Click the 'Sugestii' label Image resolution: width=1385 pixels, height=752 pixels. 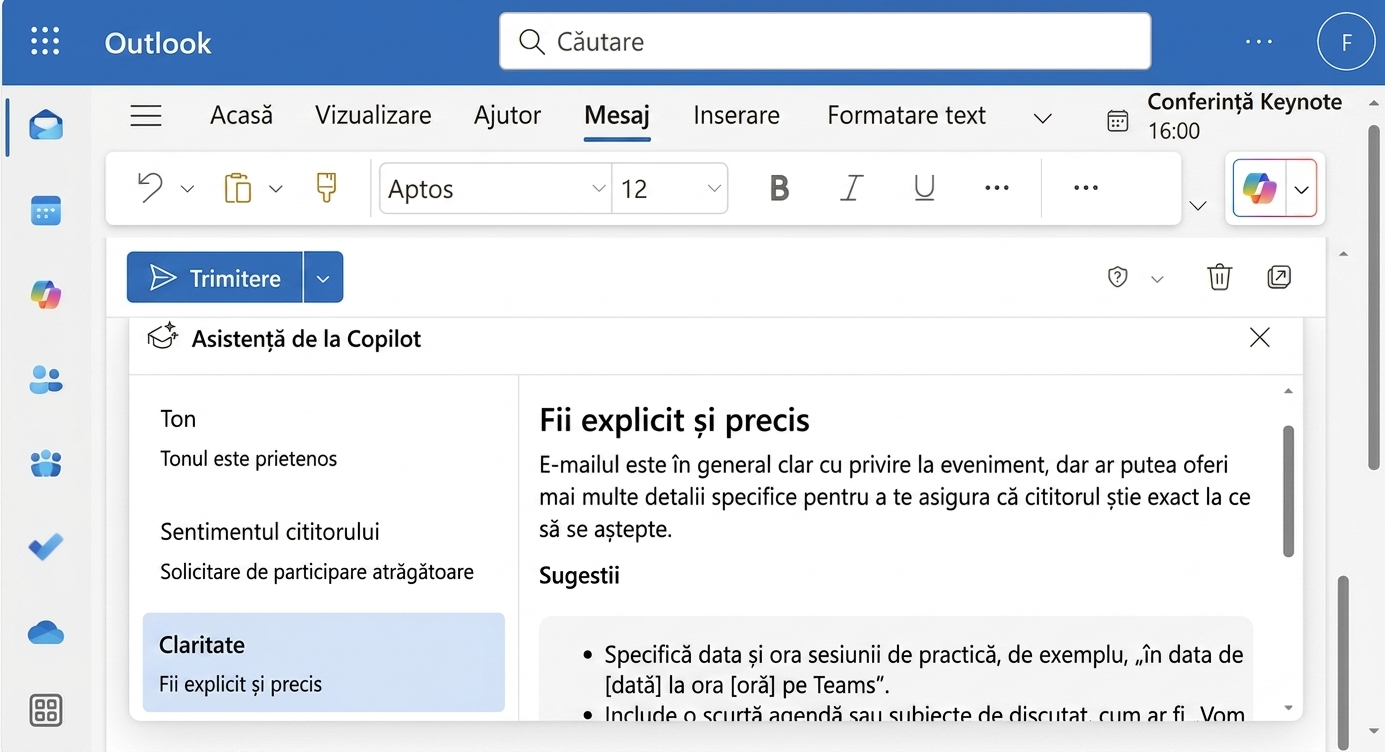pos(579,575)
